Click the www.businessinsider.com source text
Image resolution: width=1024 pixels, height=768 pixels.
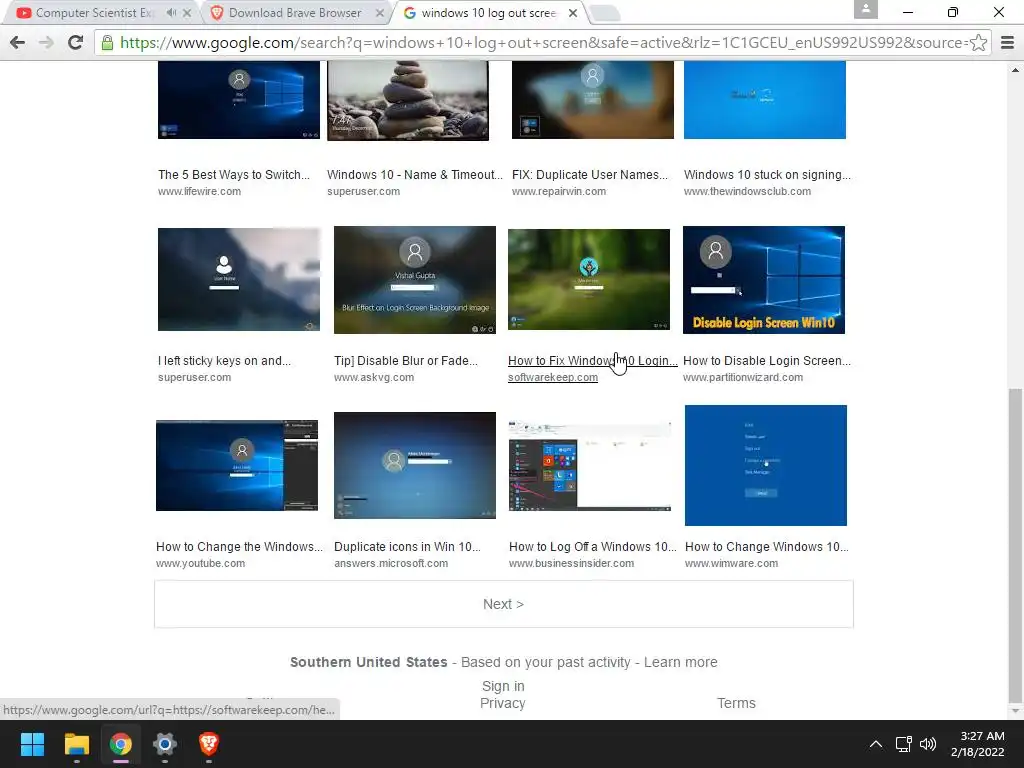click(571, 564)
